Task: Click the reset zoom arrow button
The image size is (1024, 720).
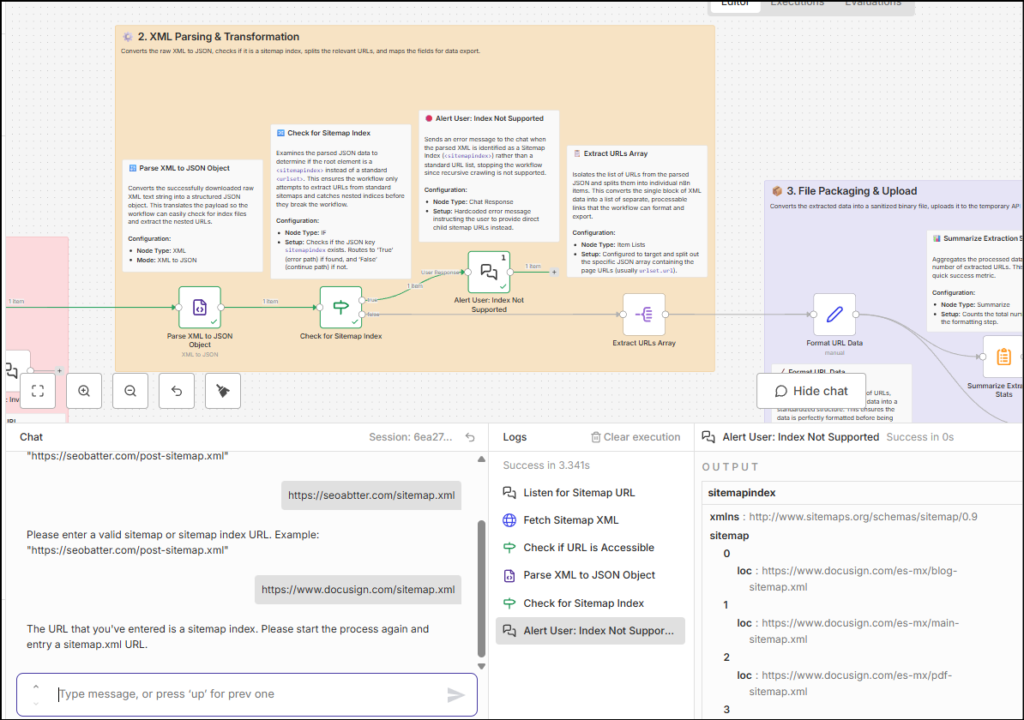Action: (x=177, y=391)
